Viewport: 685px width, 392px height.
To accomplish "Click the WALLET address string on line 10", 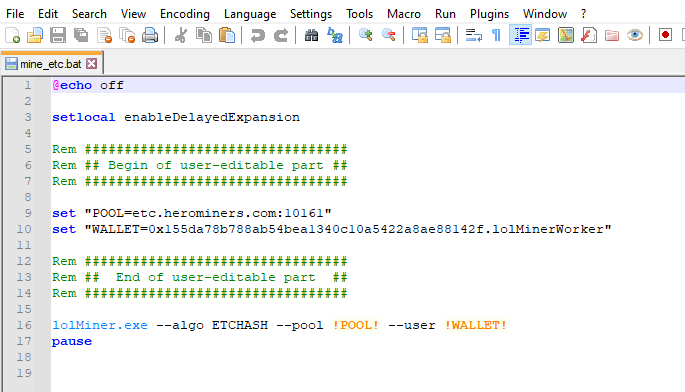I will [348, 229].
